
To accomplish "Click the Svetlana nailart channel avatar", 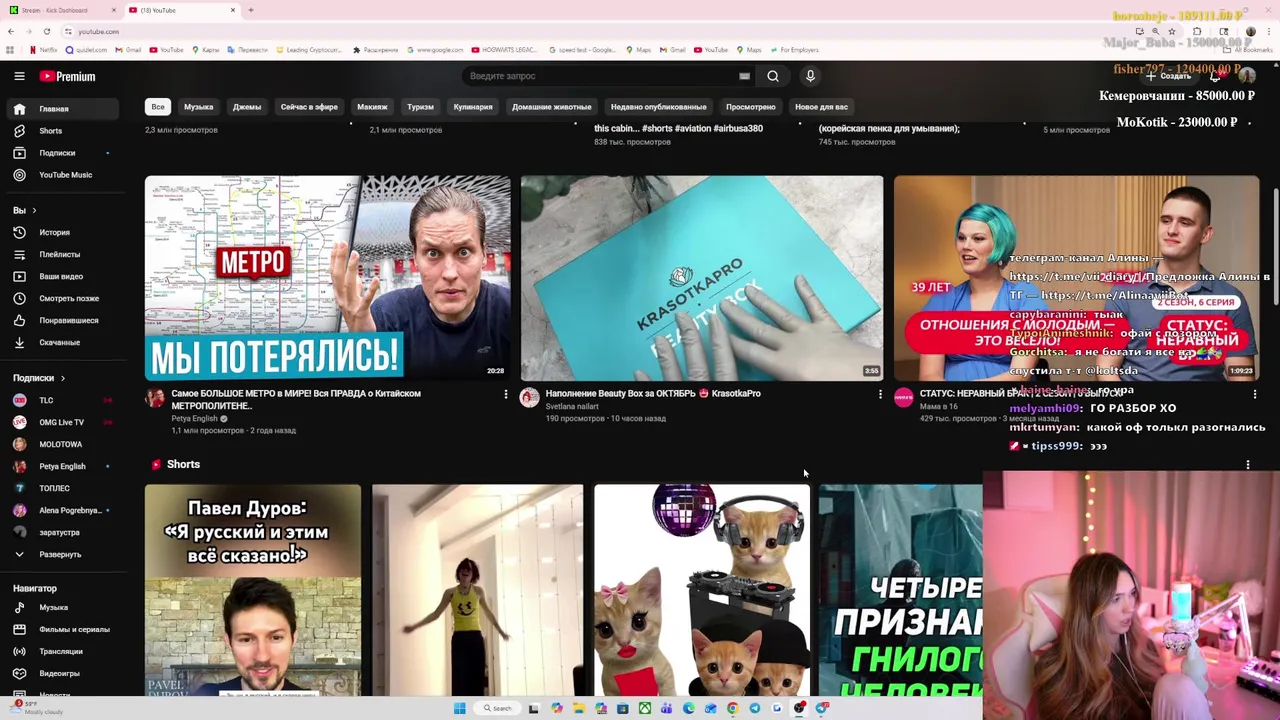I will pyautogui.click(x=529, y=398).
